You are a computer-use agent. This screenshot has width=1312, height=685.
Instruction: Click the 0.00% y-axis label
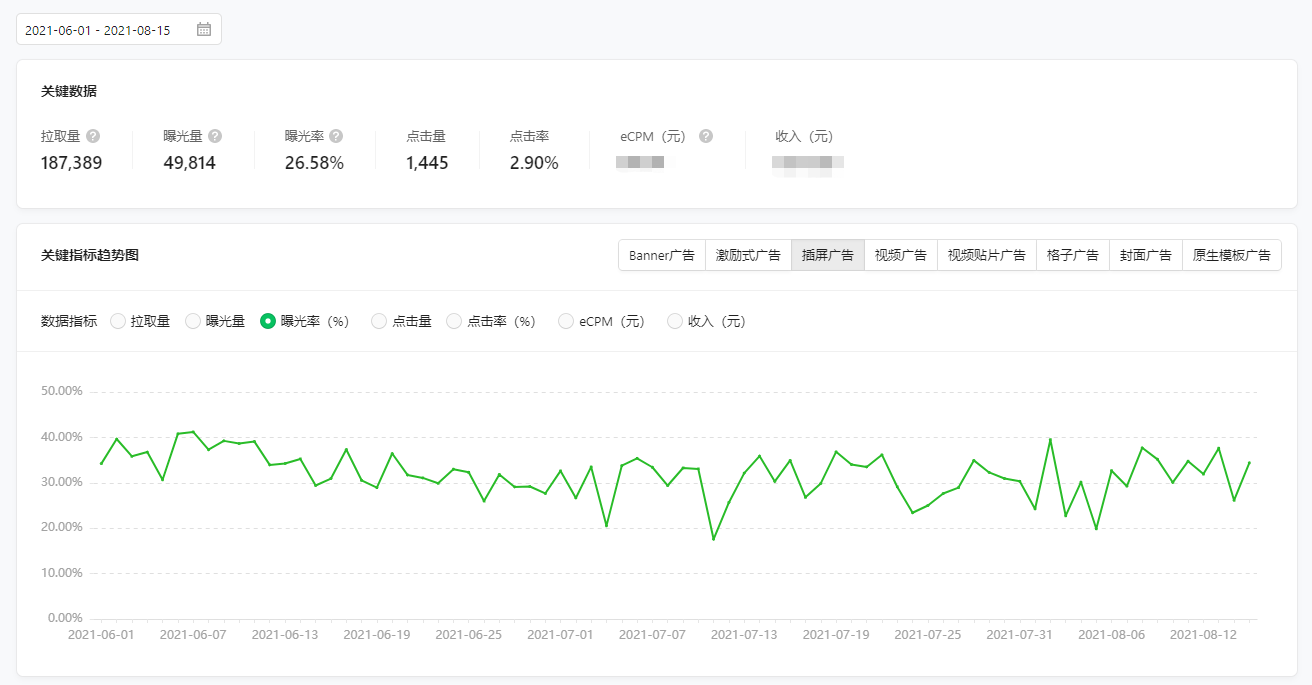pos(65,618)
